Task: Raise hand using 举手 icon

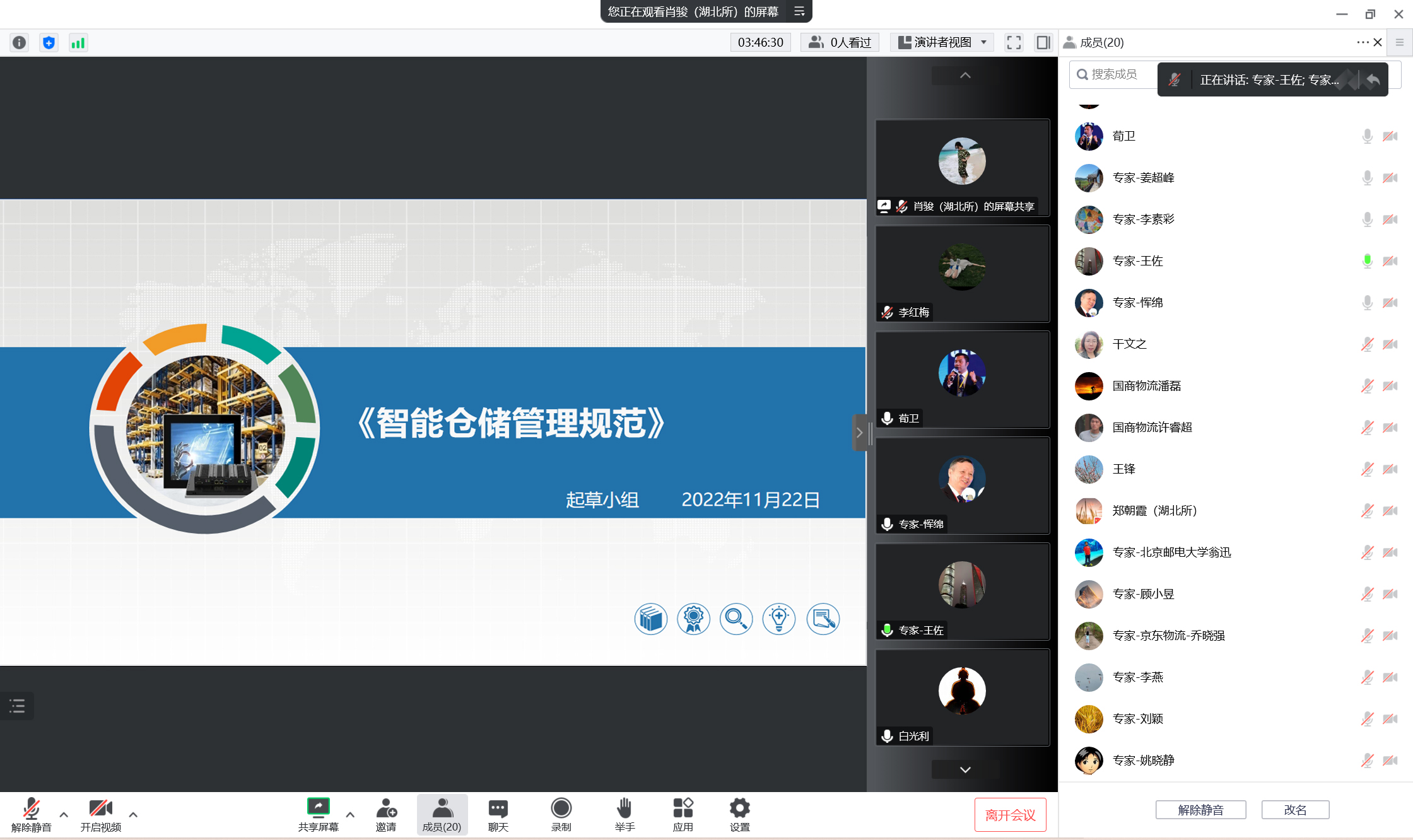Action: click(624, 814)
